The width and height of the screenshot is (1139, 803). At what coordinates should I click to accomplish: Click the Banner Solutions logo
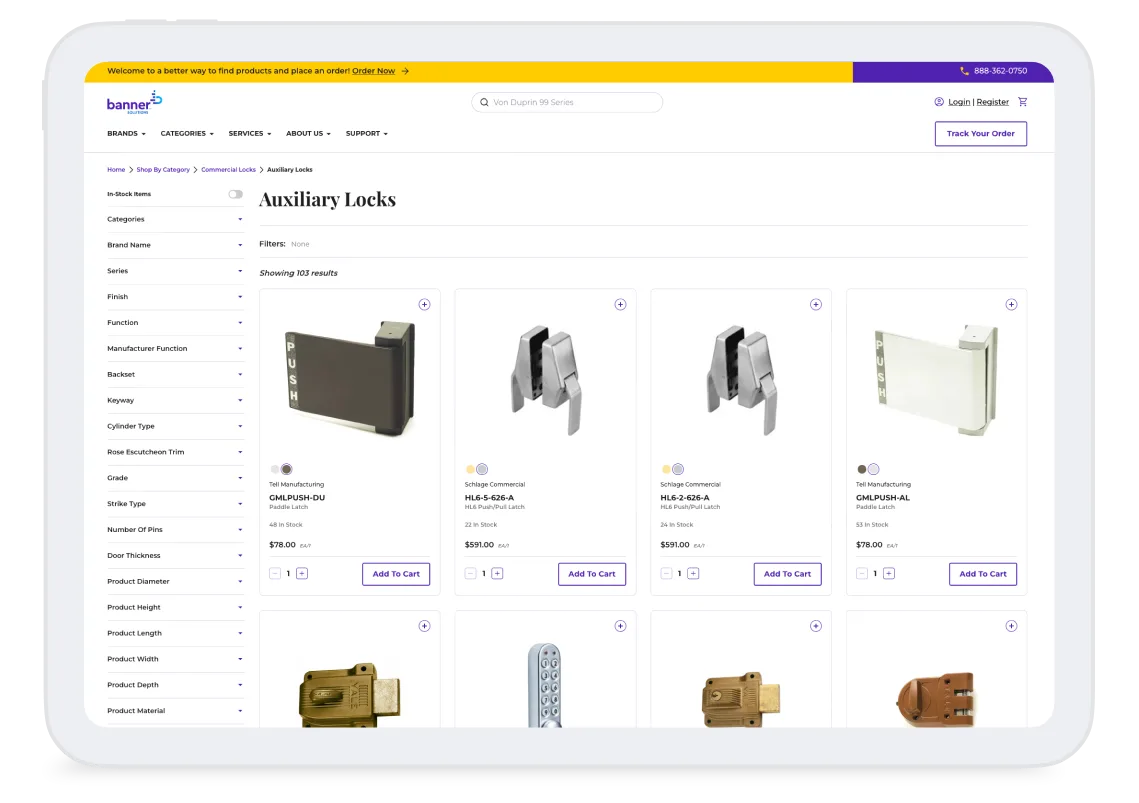click(x=134, y=102)
